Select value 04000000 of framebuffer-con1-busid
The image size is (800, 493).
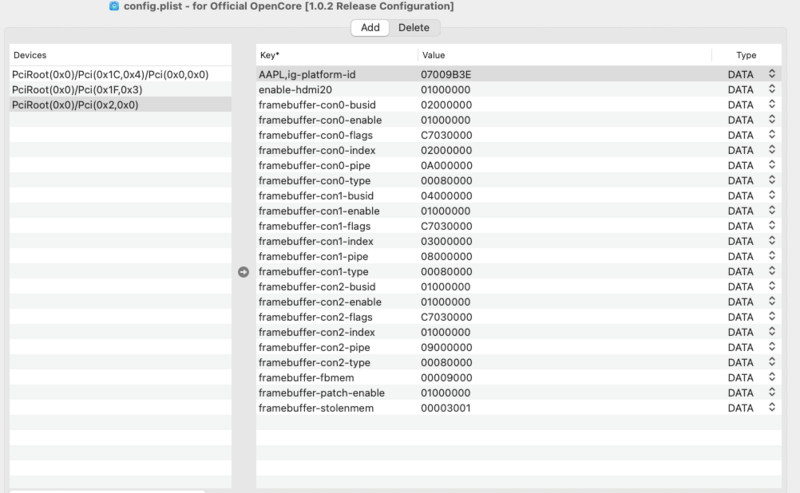tap(446, 196)
